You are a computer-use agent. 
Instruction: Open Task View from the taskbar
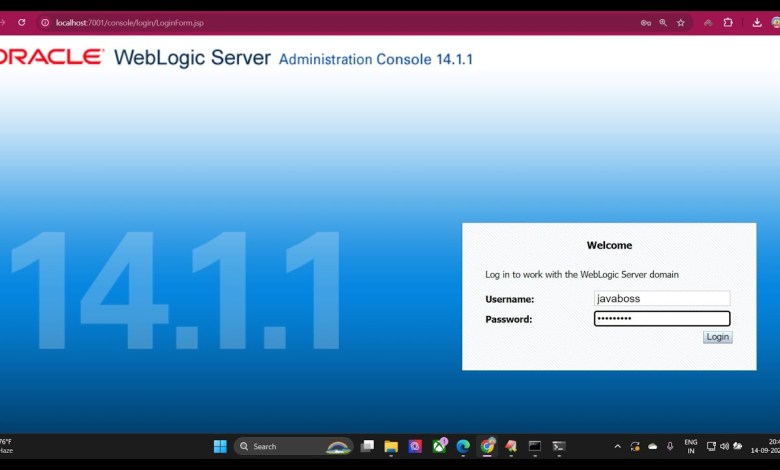[x=367, y=446]
